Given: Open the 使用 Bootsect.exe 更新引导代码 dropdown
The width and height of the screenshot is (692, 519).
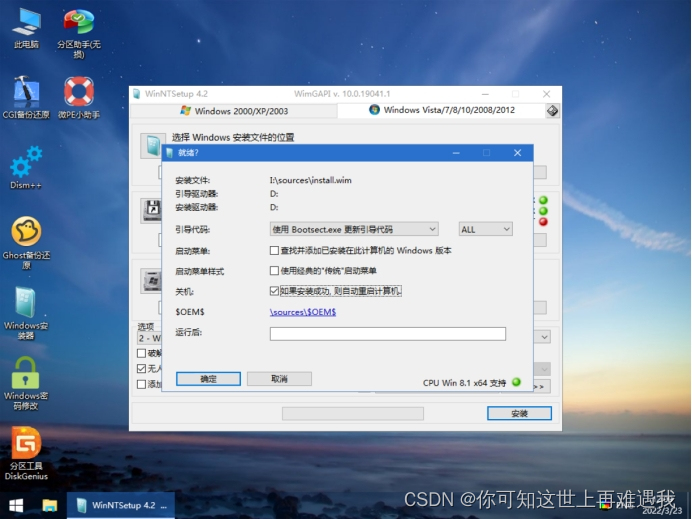Looking at the screenshot, I should coord(354,229).
